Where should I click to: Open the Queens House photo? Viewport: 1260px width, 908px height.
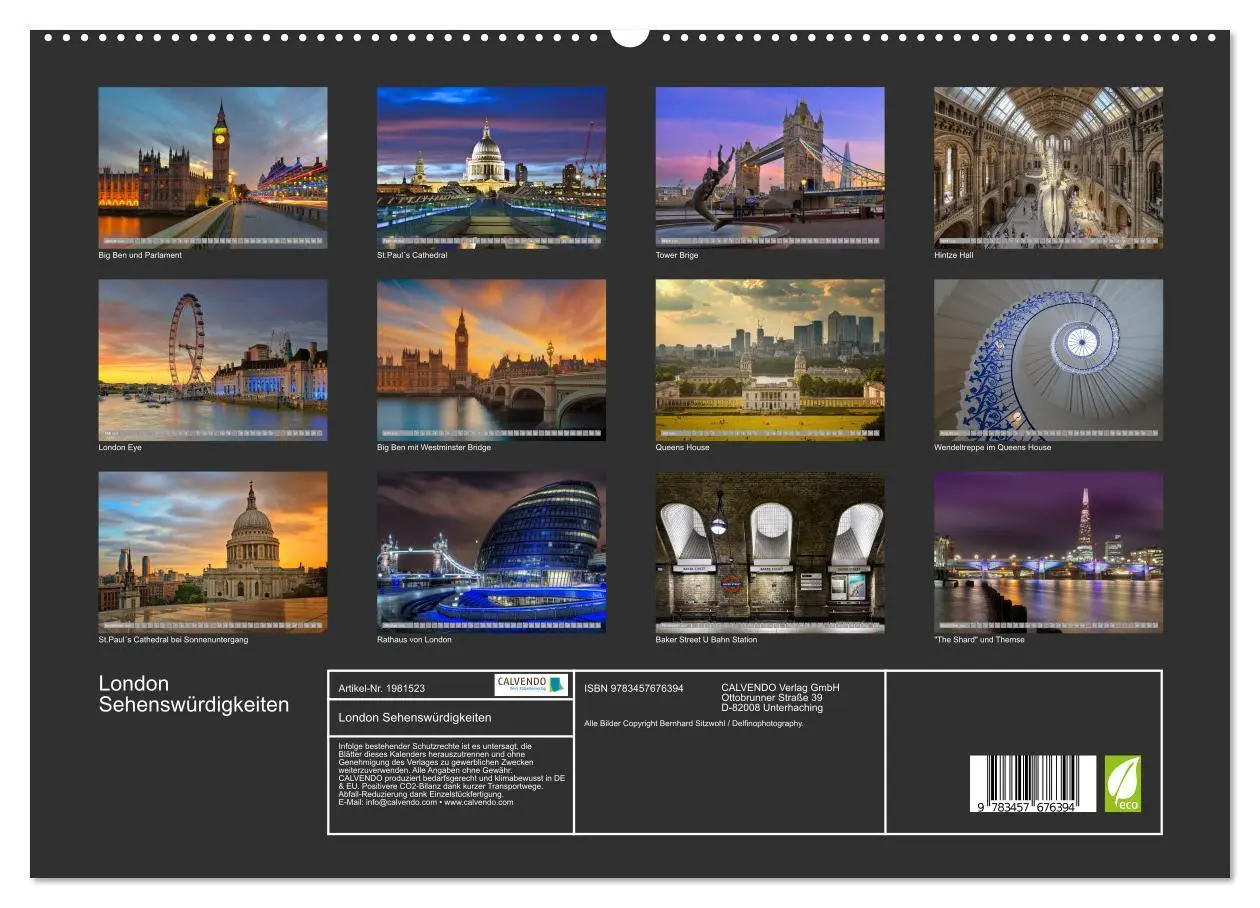770,360
